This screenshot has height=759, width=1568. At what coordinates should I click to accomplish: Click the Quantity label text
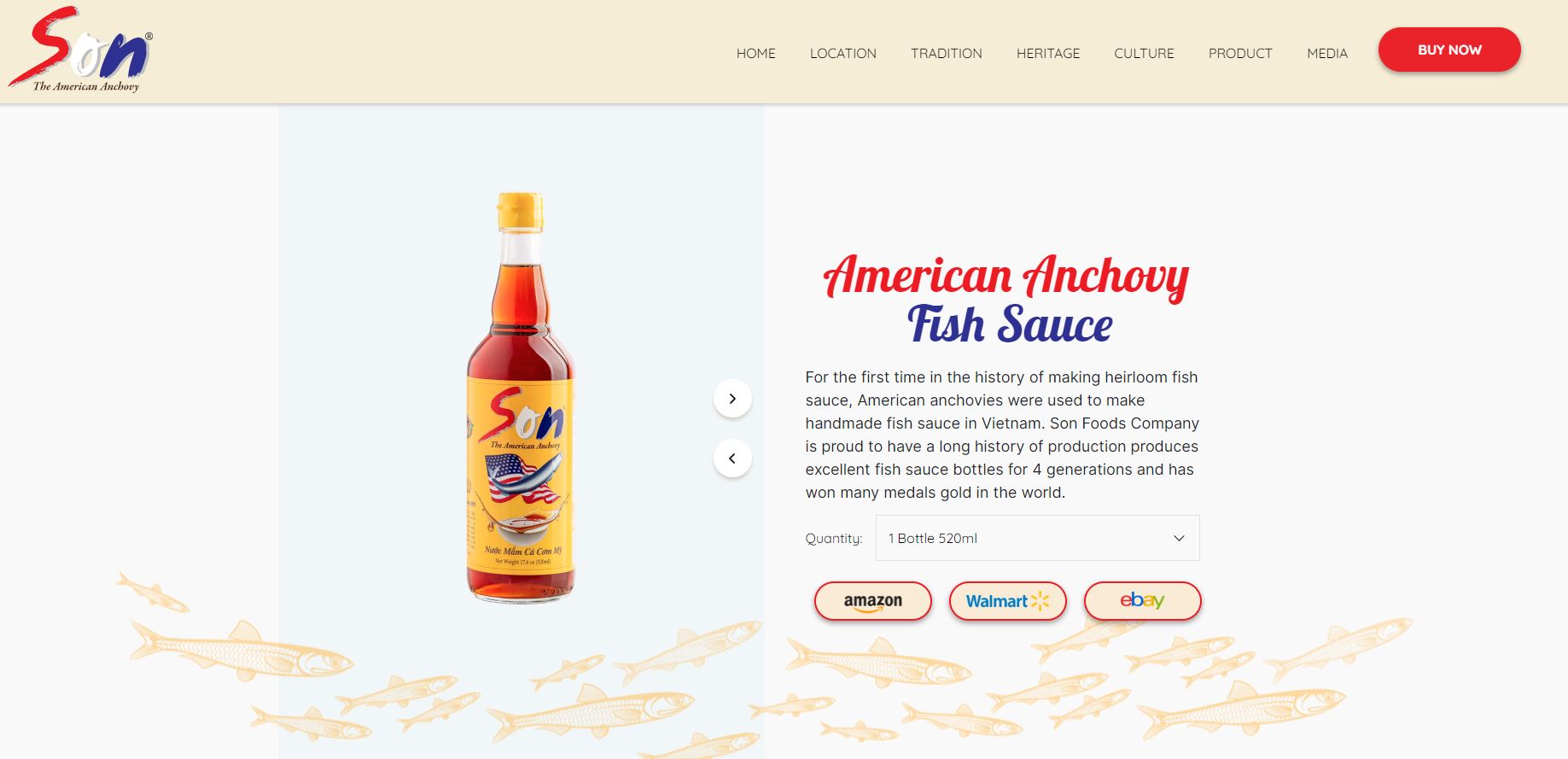pos(834,539)
